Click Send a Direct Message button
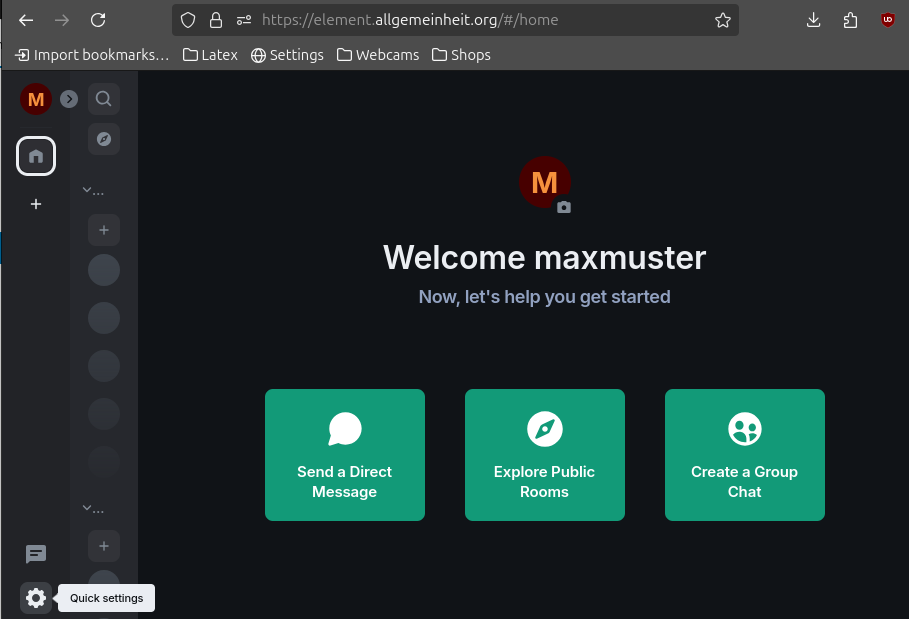The width and height of the screenshot is (909, 619). pyautogui.click(x=344, y=455)
